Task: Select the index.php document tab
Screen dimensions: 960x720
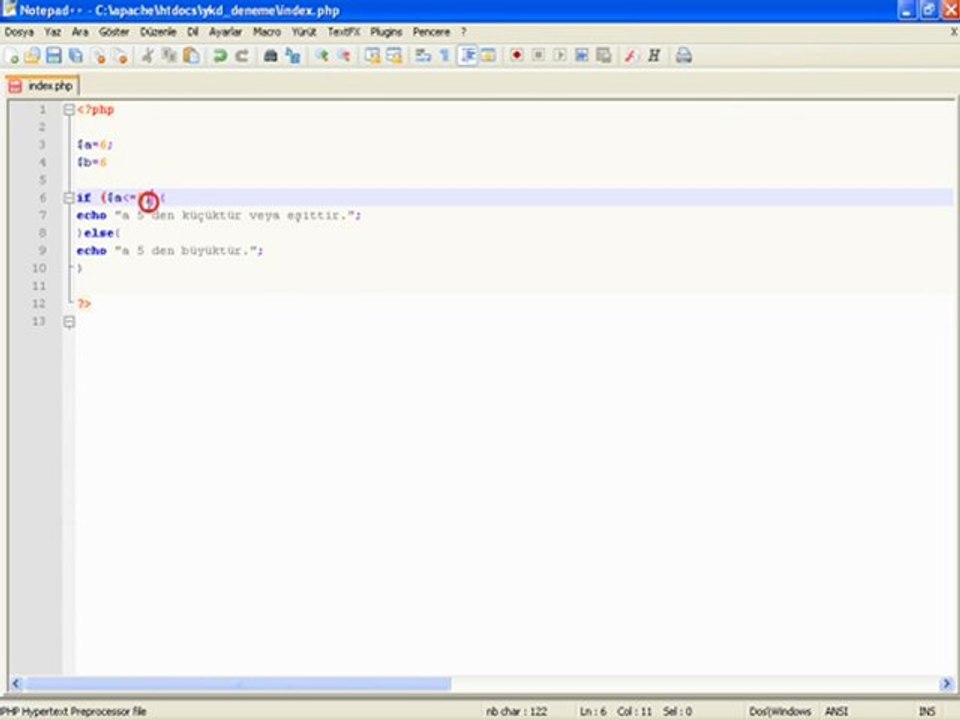Action: point(42,86)
